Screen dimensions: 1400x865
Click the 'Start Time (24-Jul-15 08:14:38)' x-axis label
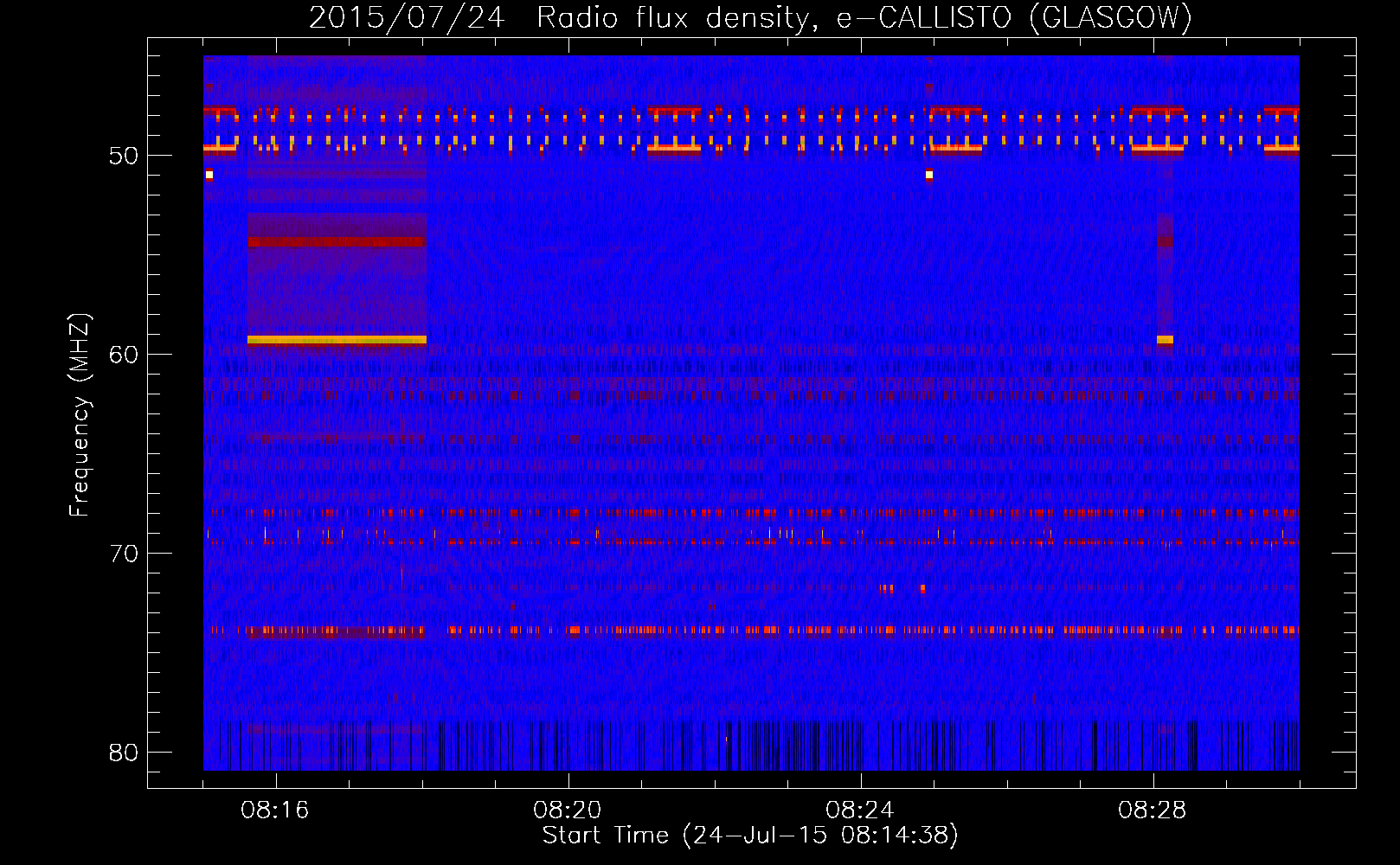pos(750,836)
